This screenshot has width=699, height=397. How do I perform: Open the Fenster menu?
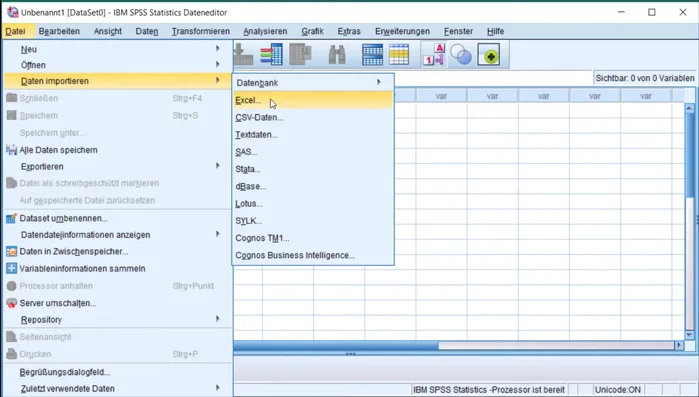pyautogui.click(x=458, y=31)
